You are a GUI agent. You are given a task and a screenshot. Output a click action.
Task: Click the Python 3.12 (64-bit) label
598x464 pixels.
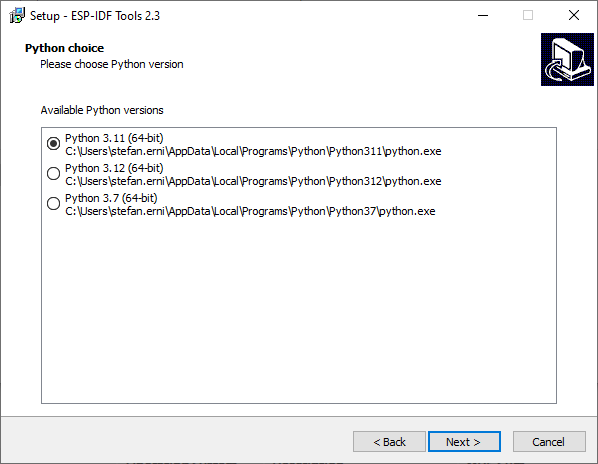[114, 168]
